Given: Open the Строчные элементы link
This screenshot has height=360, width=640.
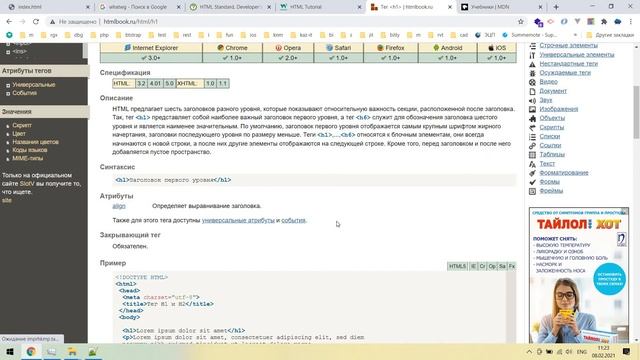Looking at the screenshot, I should coord(568,46).
